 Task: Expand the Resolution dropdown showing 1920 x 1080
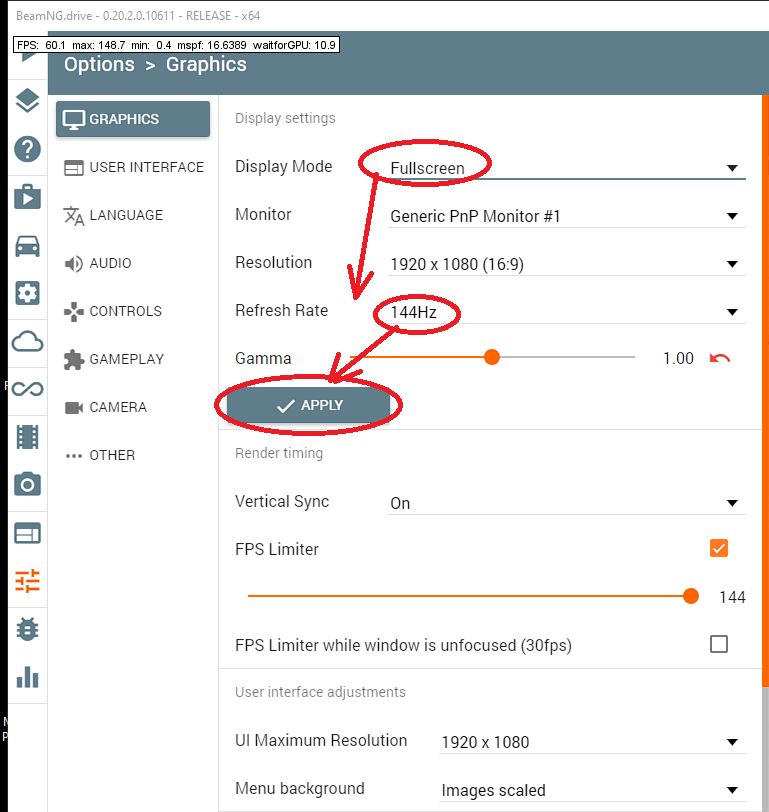[x=567, y=264]
